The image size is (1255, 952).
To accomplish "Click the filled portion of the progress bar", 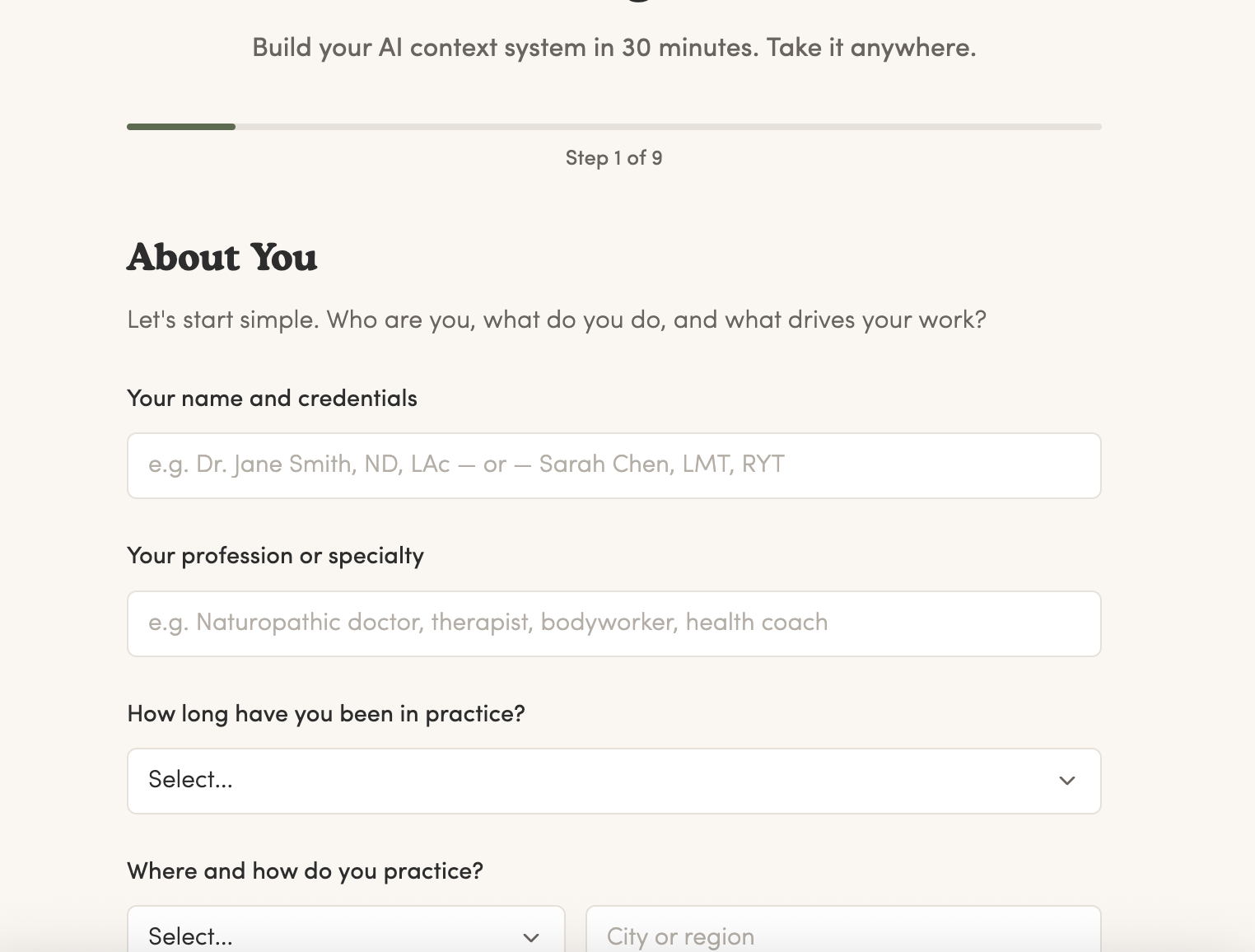I will (181, 126).
